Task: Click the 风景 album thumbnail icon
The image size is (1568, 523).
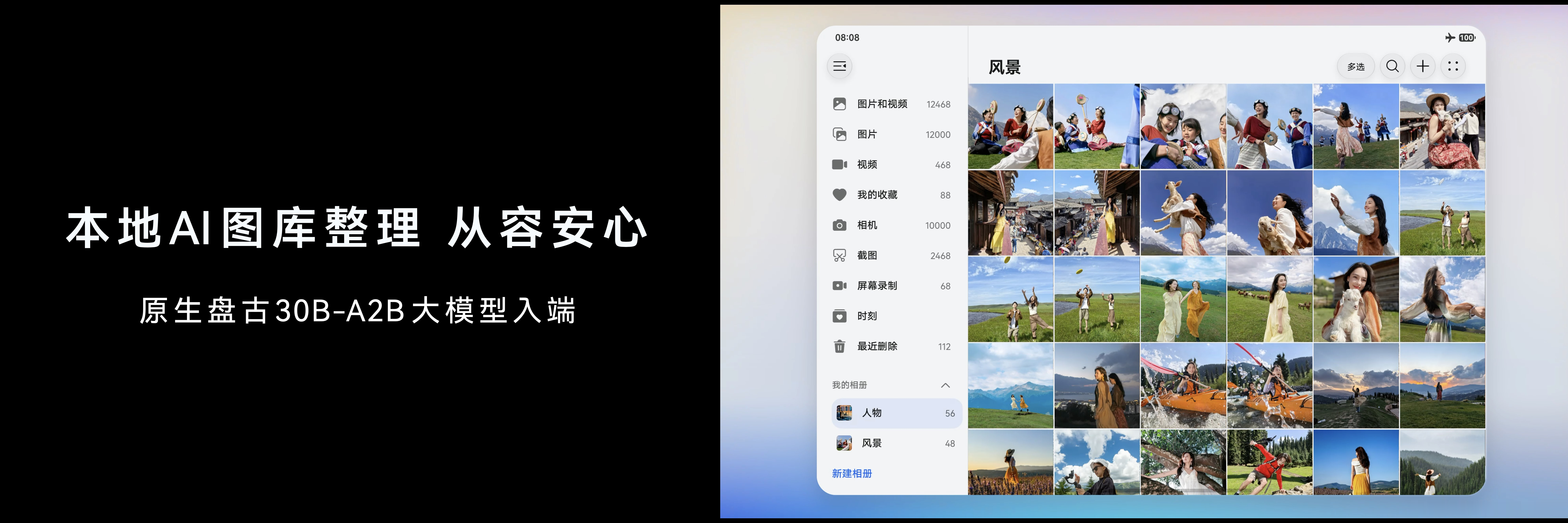Action: click(844, 443)
